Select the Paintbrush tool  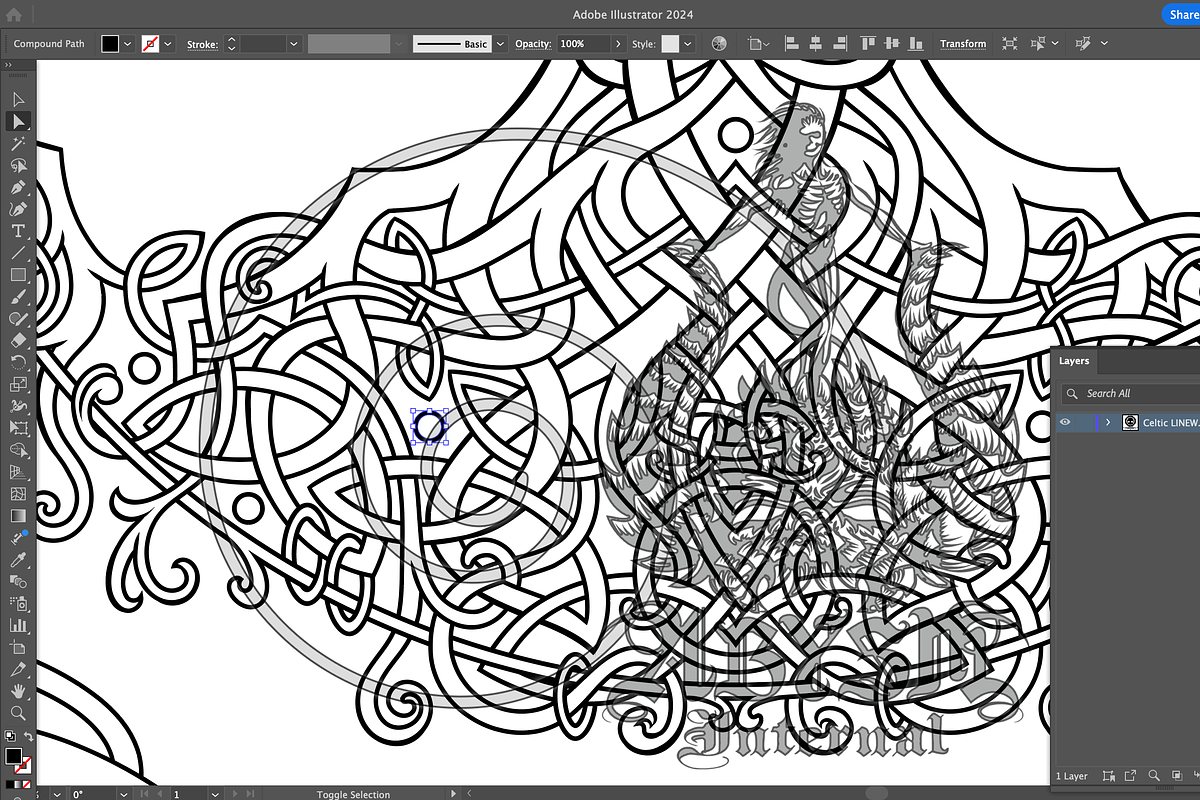[18, 297]
